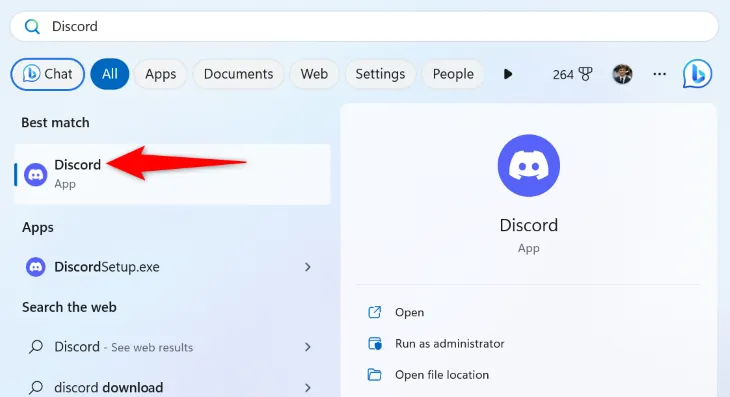730x397 pixels.
Task: Click Discord icon in best match
Action: pos(36,175)
